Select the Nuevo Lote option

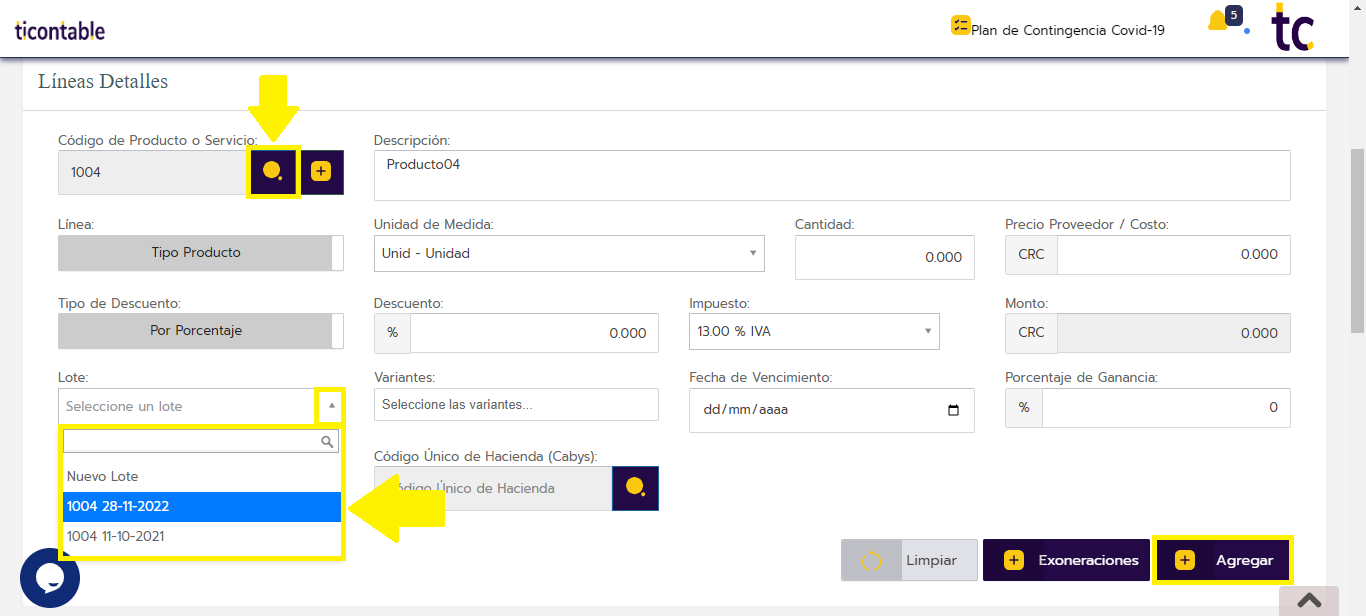tap(201, 476)
